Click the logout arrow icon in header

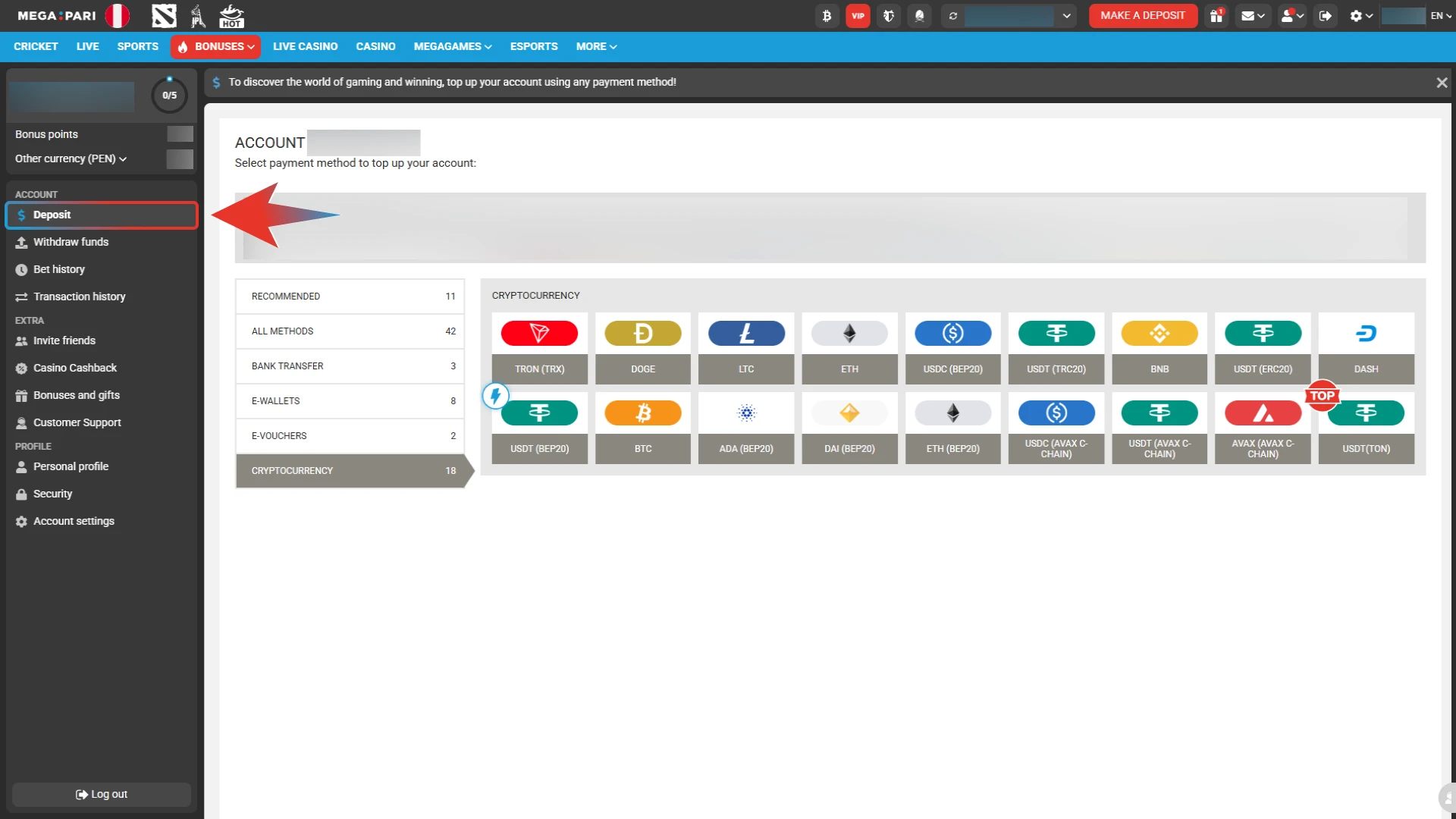[x=1326, y=16]
